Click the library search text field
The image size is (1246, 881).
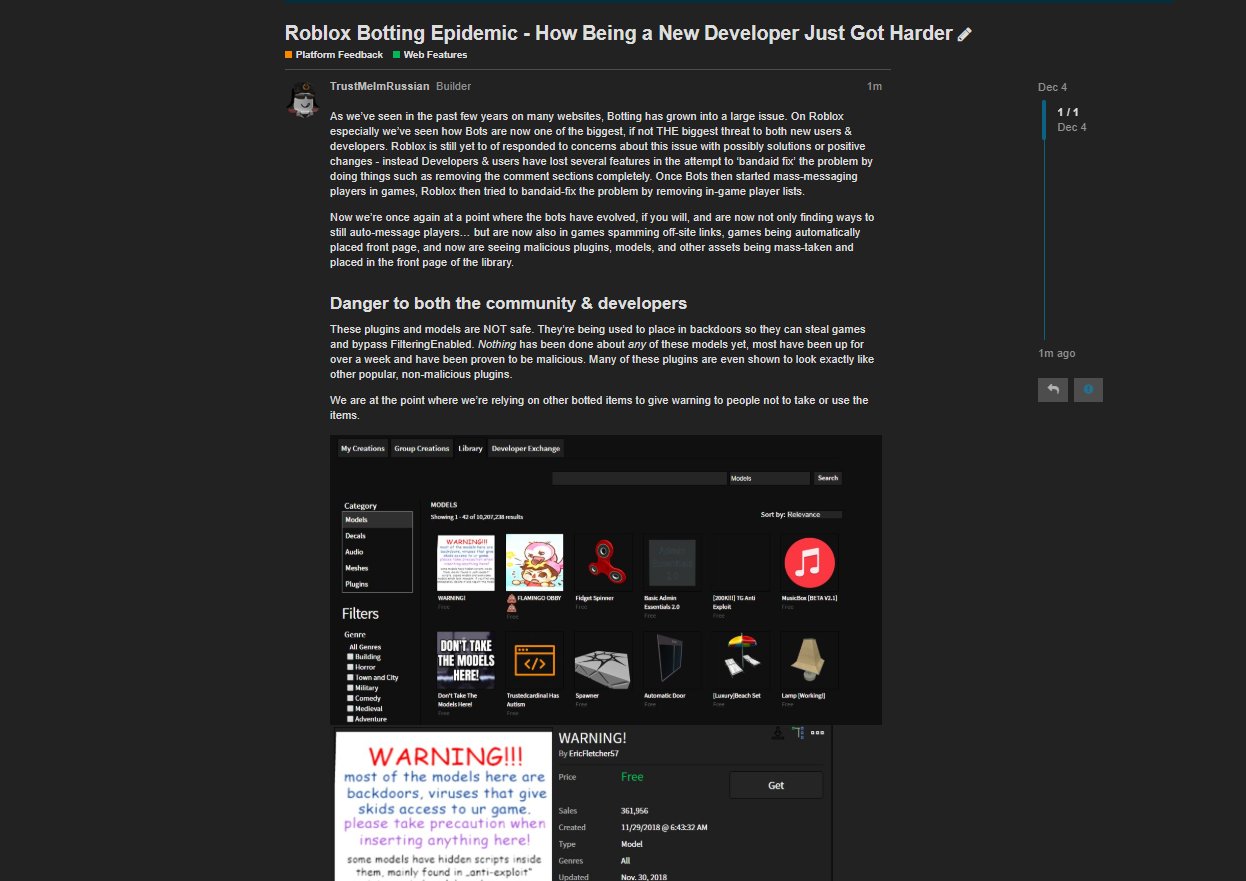[639, 478]
